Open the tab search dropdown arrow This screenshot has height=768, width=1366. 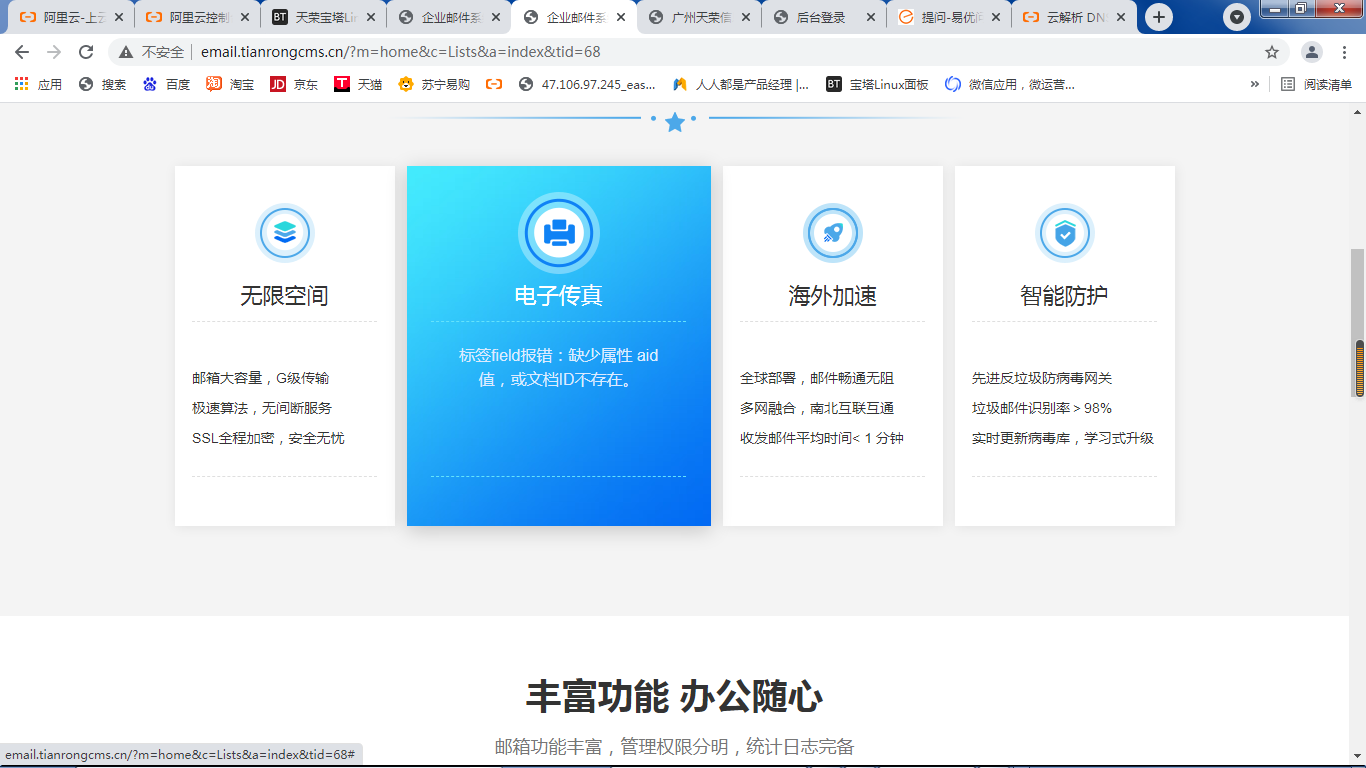pyautogui.click(x=1237, y=17)
